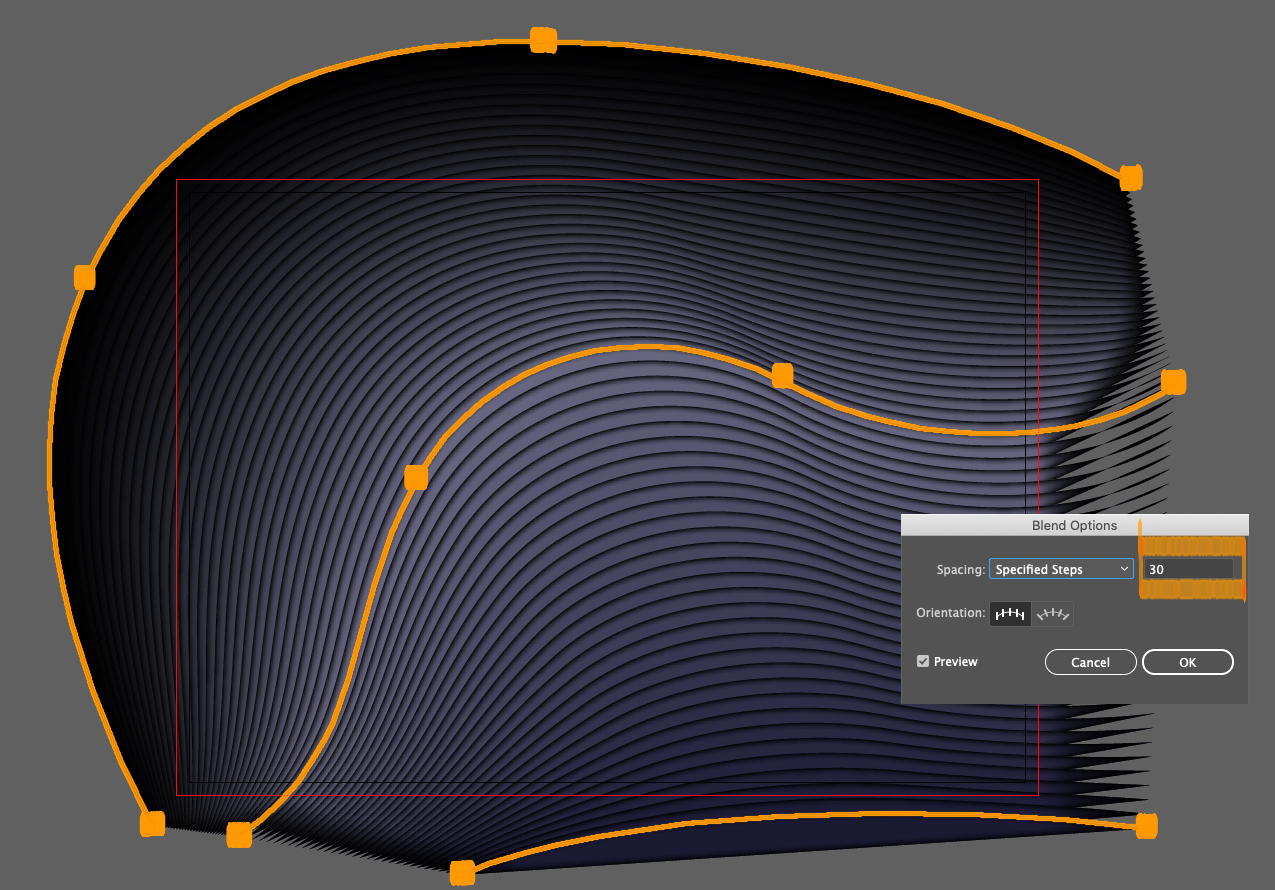Select the bottom-left corner anchor point
The width and height of the screenshot is (1275, 890).
154,824
